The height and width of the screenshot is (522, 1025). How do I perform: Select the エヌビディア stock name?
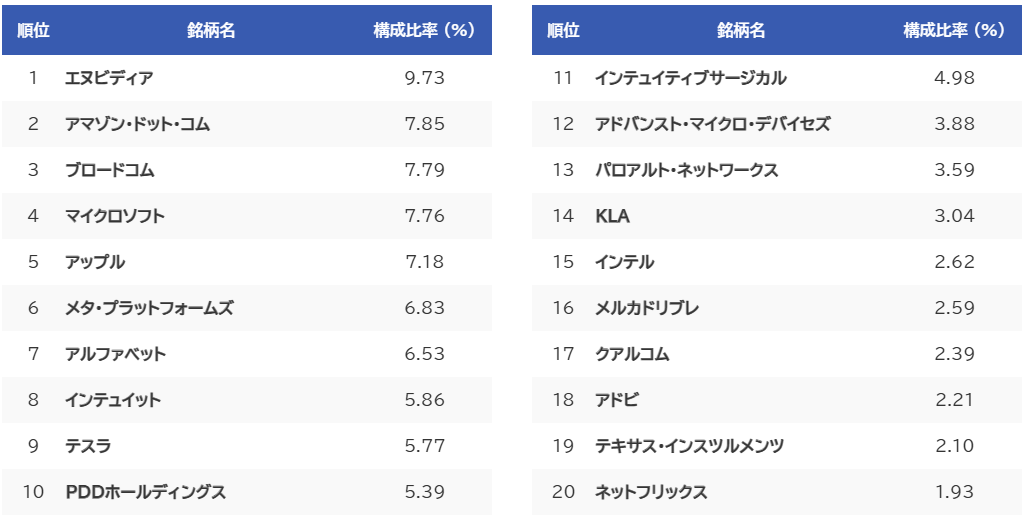[109, 78]
